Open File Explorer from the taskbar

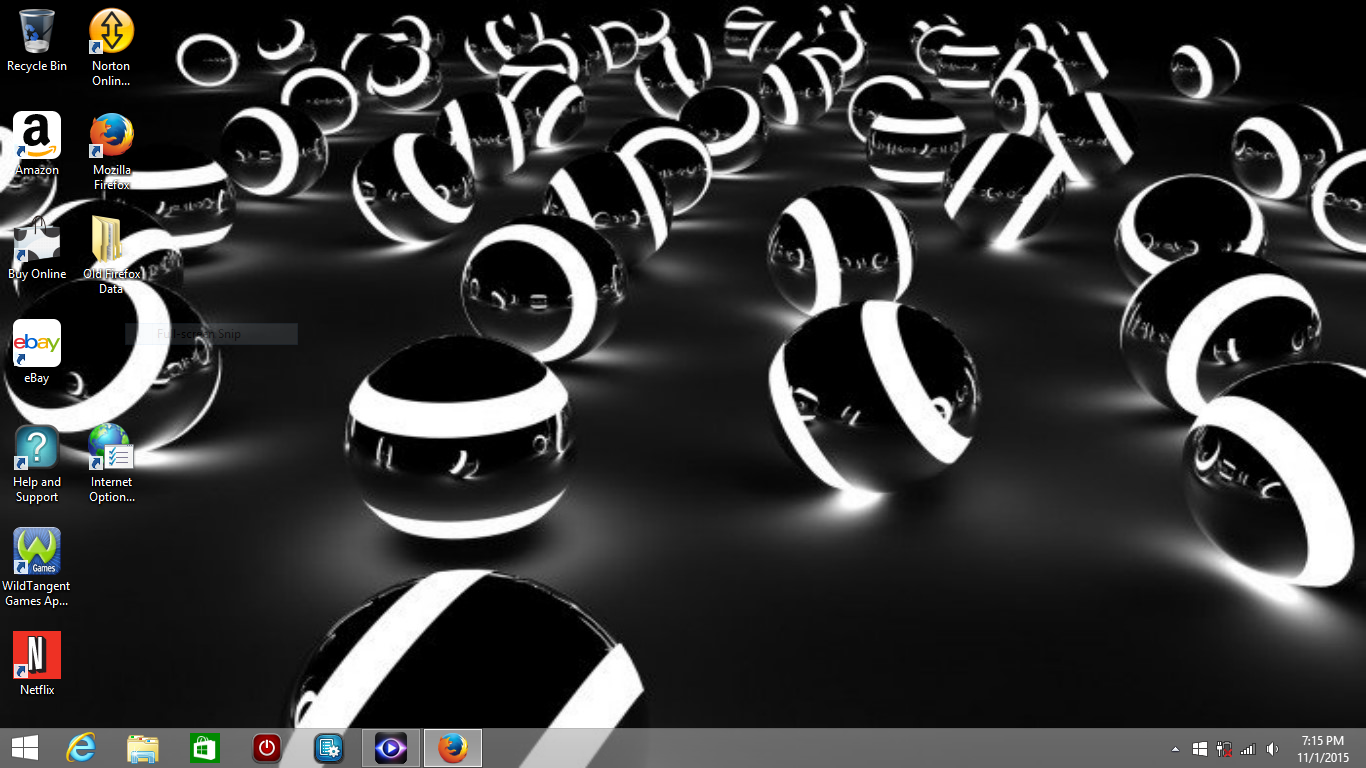pyautogui.click(x=143, y=748)
